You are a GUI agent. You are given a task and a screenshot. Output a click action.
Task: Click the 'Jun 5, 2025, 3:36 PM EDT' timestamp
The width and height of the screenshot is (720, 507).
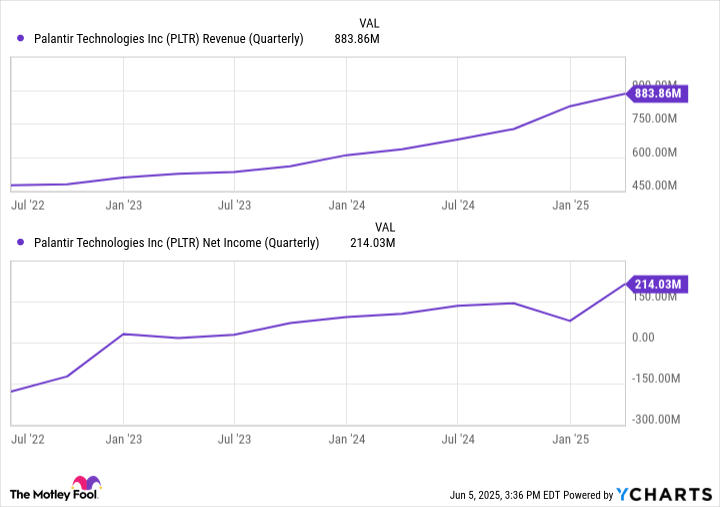click(x=505, y=495)
